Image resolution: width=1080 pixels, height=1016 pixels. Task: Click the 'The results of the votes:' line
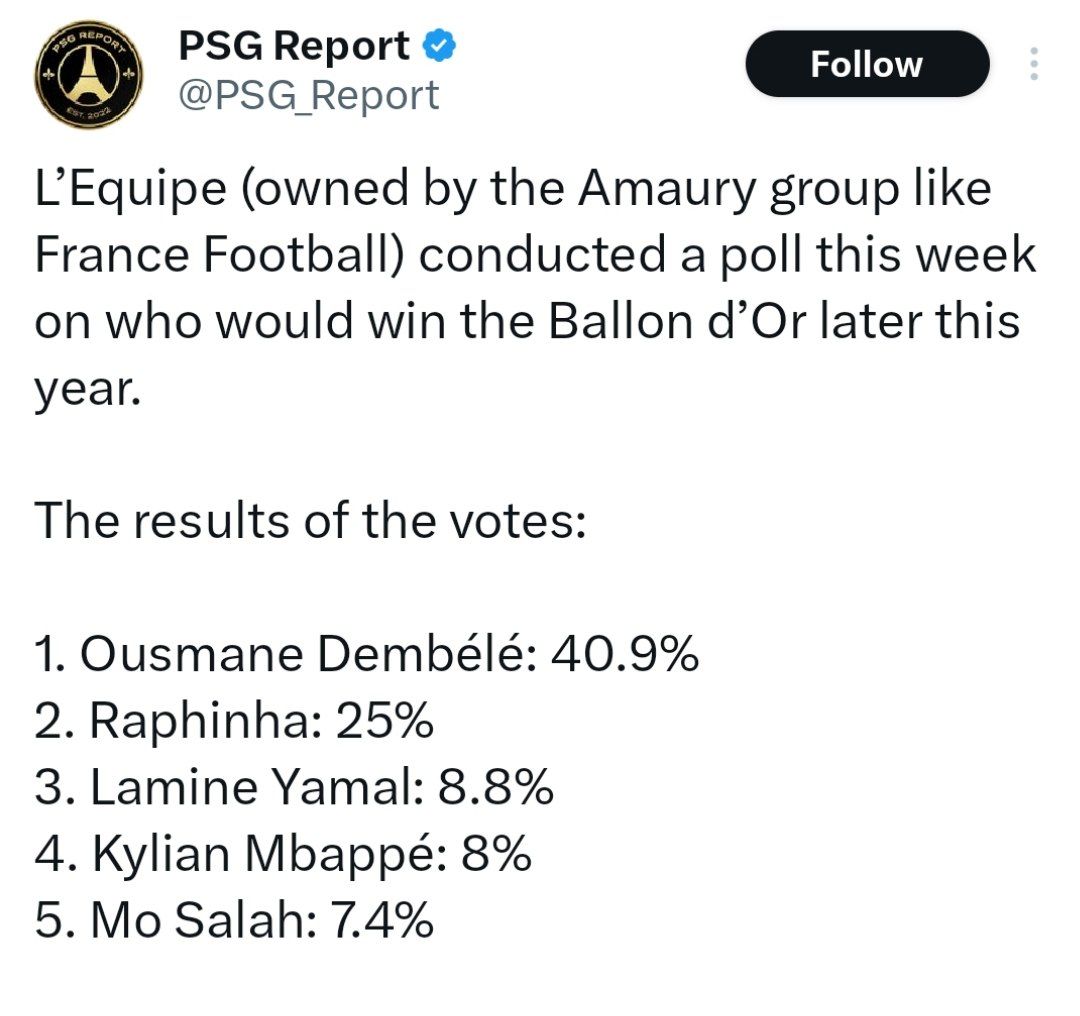310,521
